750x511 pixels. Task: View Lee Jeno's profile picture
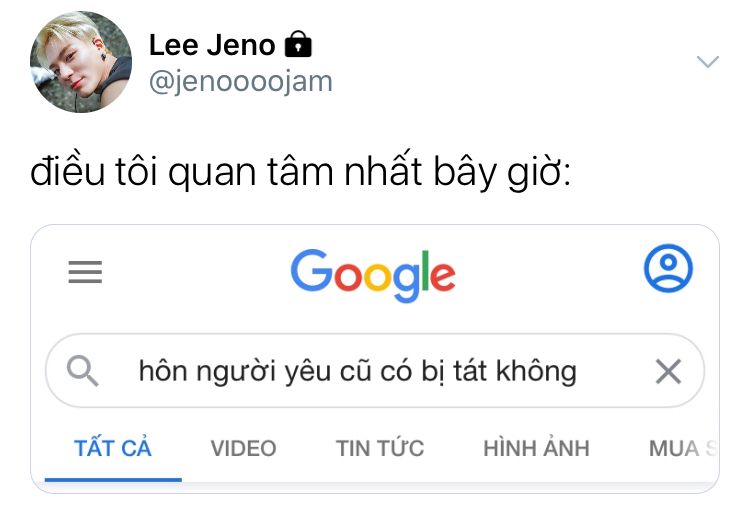tap(81, 62)
